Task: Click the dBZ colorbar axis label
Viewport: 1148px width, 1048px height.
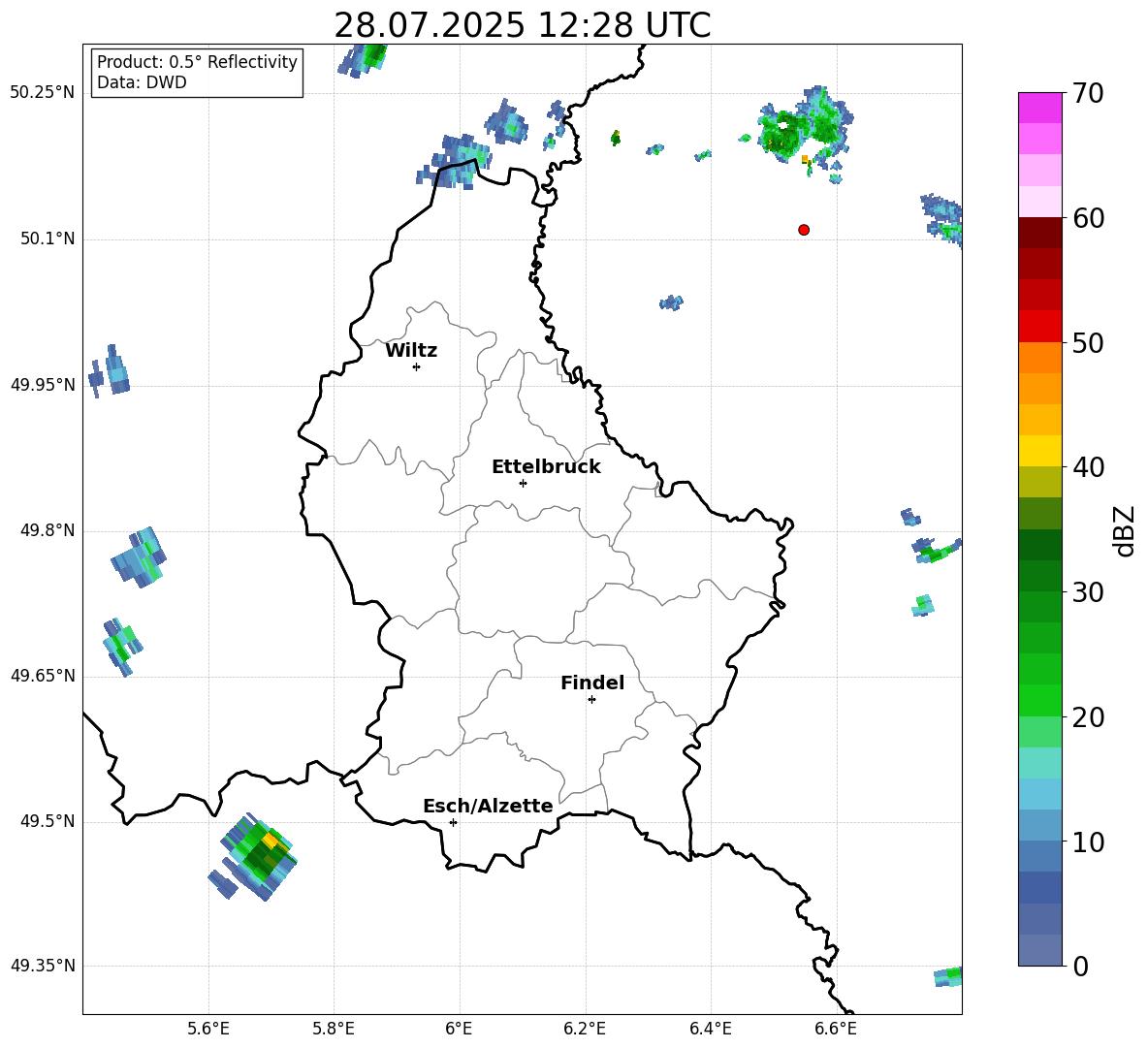Action: click(x=1126, y=530)
